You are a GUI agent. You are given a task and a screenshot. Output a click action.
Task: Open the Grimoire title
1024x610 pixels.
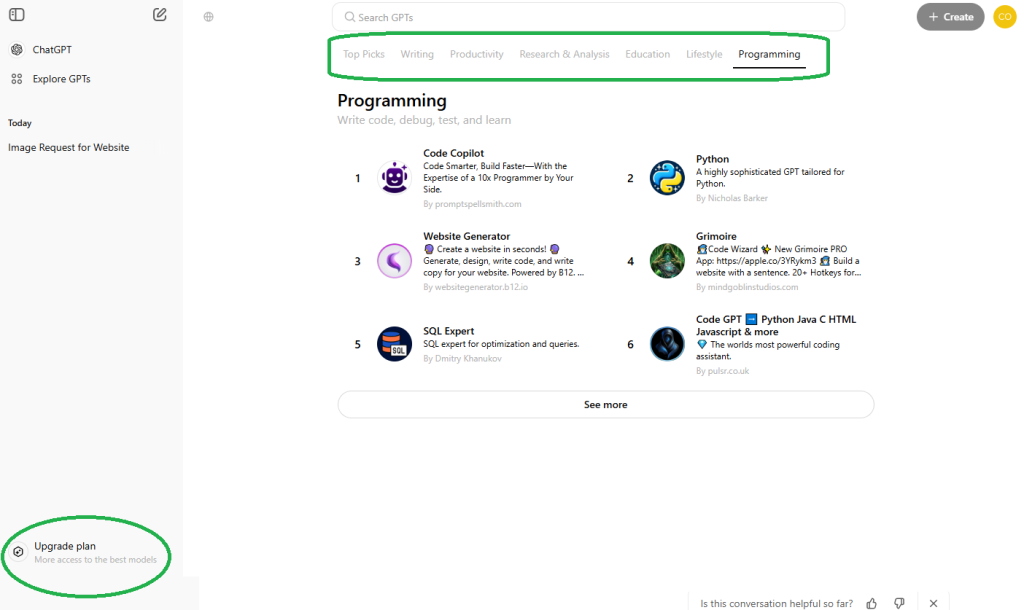pyautogui.click(x=716, y=236)
